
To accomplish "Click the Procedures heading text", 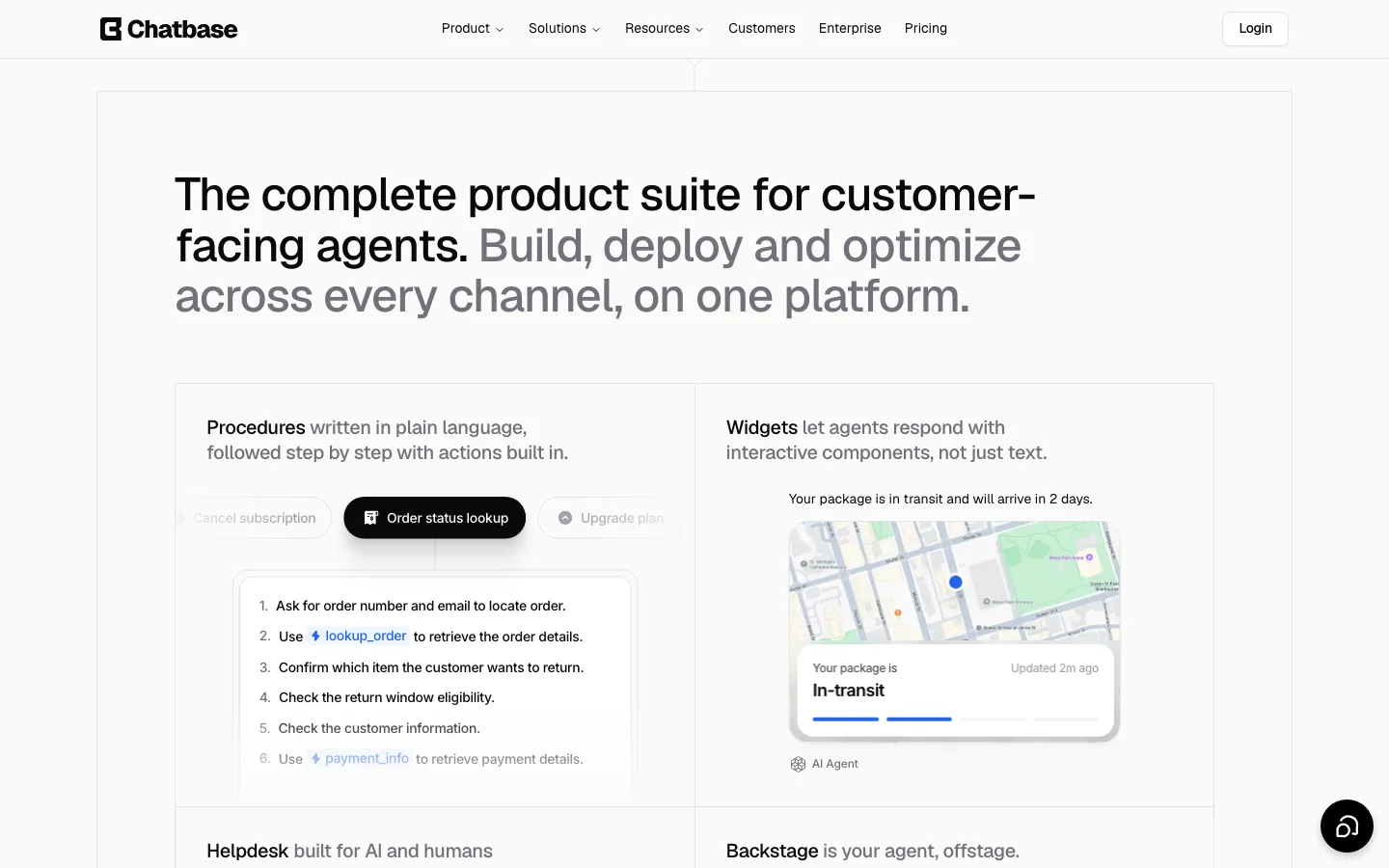I will 256,427.
